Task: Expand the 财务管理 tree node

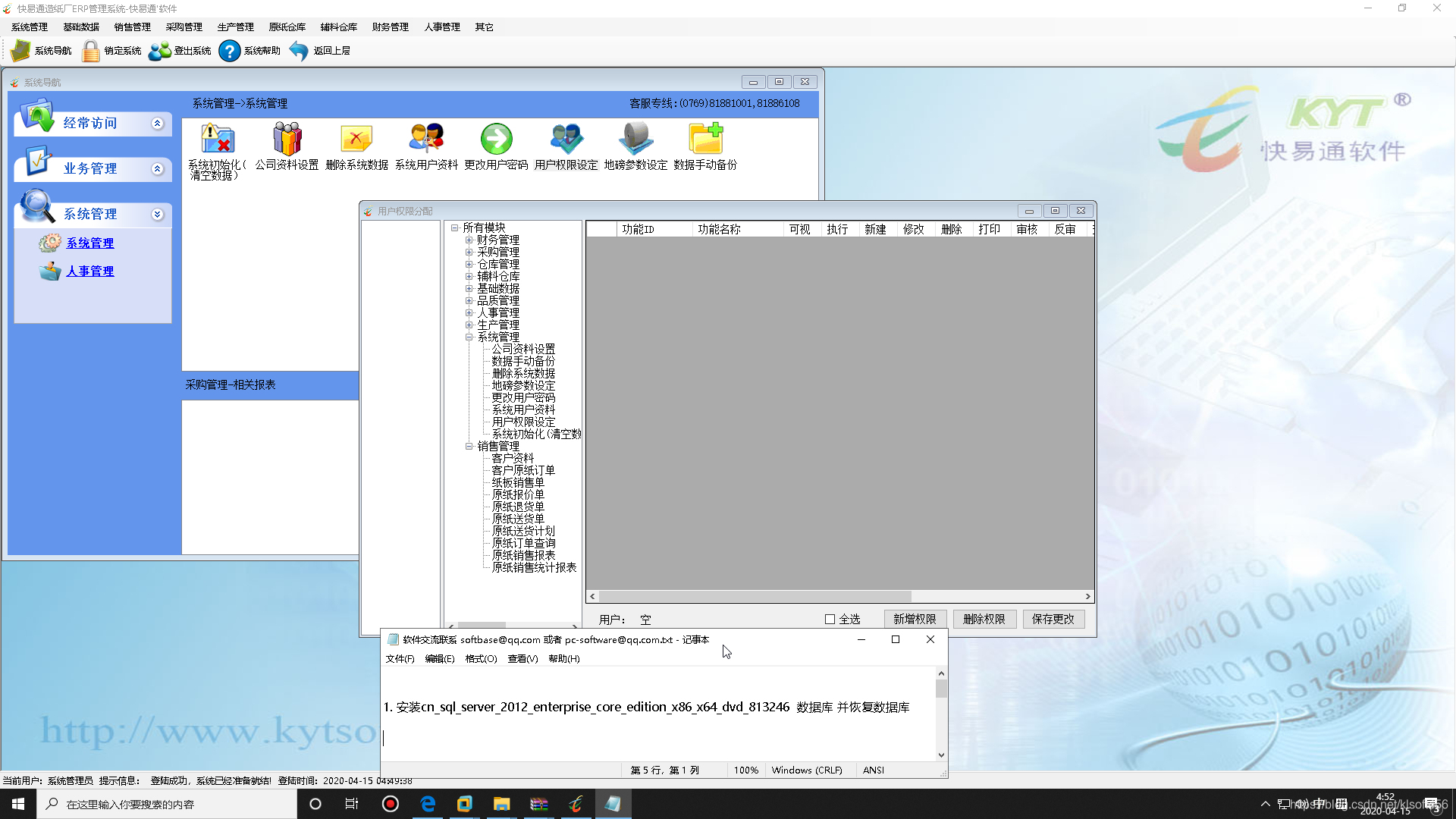Action: click(469, 240)
